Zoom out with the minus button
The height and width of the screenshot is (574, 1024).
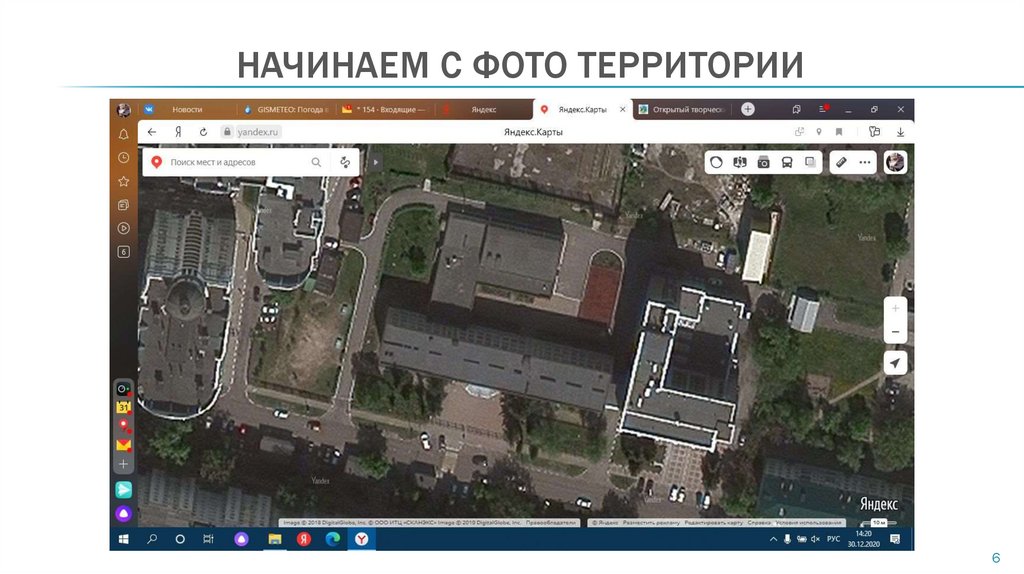pos(895,333)
